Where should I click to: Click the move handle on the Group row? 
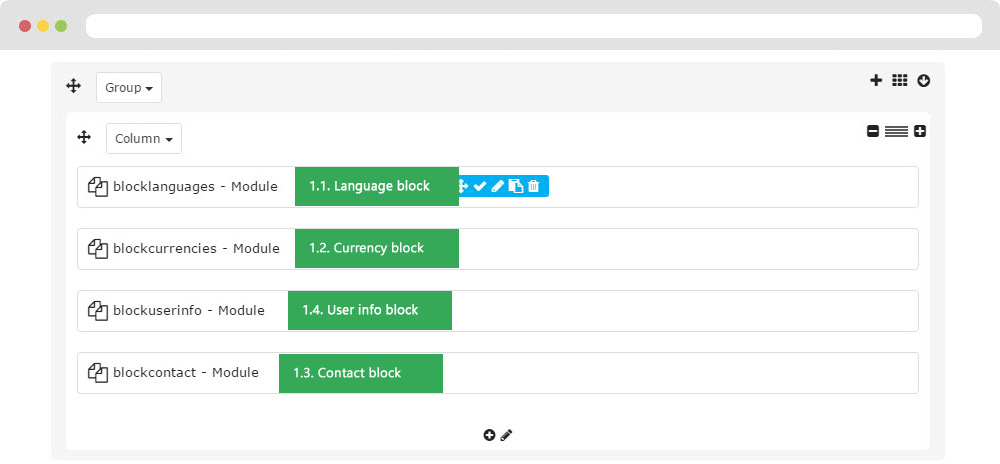point(73,86)
